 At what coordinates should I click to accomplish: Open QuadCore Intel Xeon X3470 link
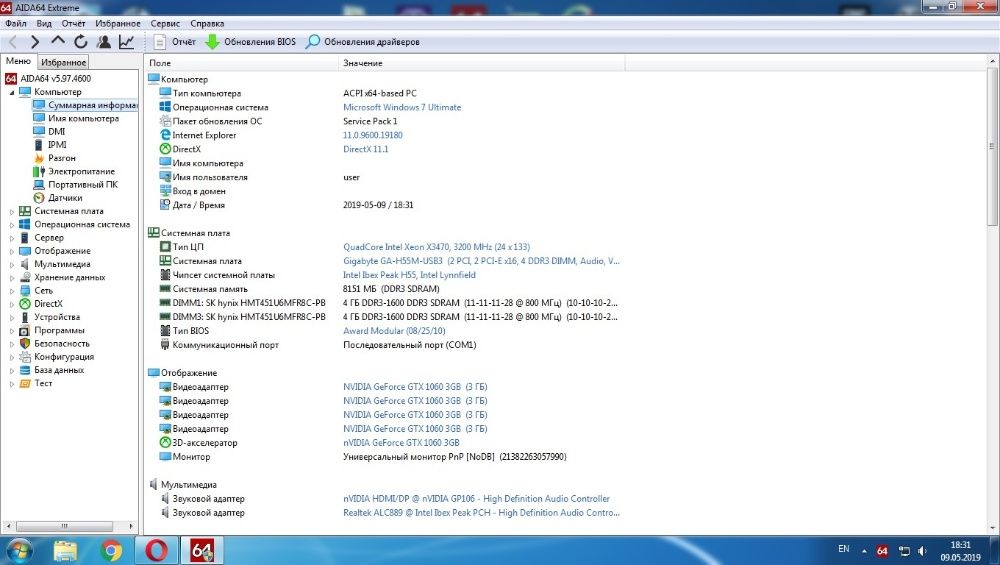tap(436, 247)
